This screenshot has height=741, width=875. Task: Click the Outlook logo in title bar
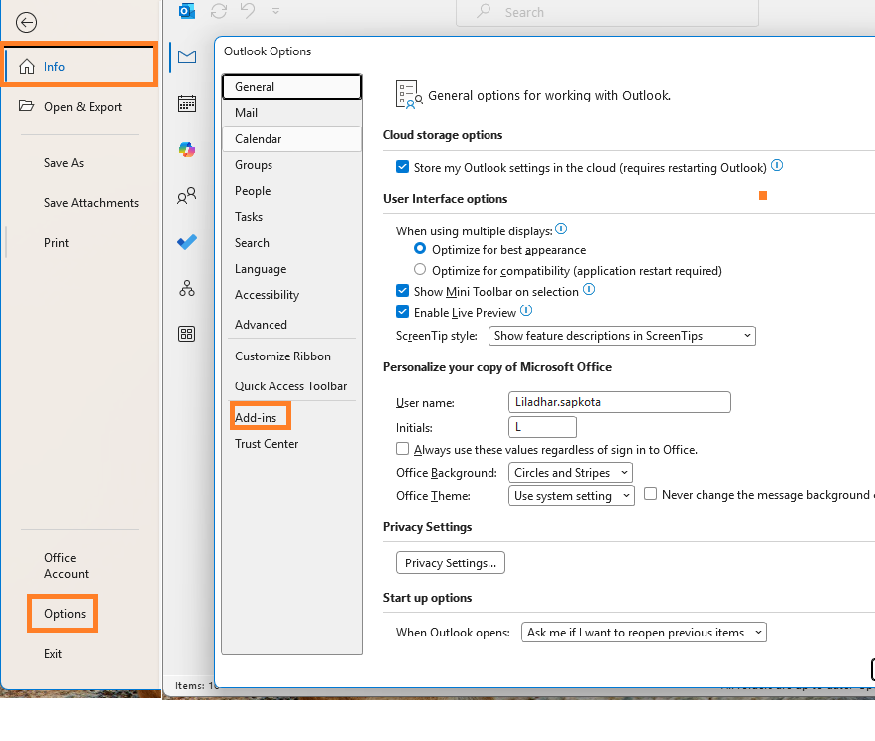point(187,11)
